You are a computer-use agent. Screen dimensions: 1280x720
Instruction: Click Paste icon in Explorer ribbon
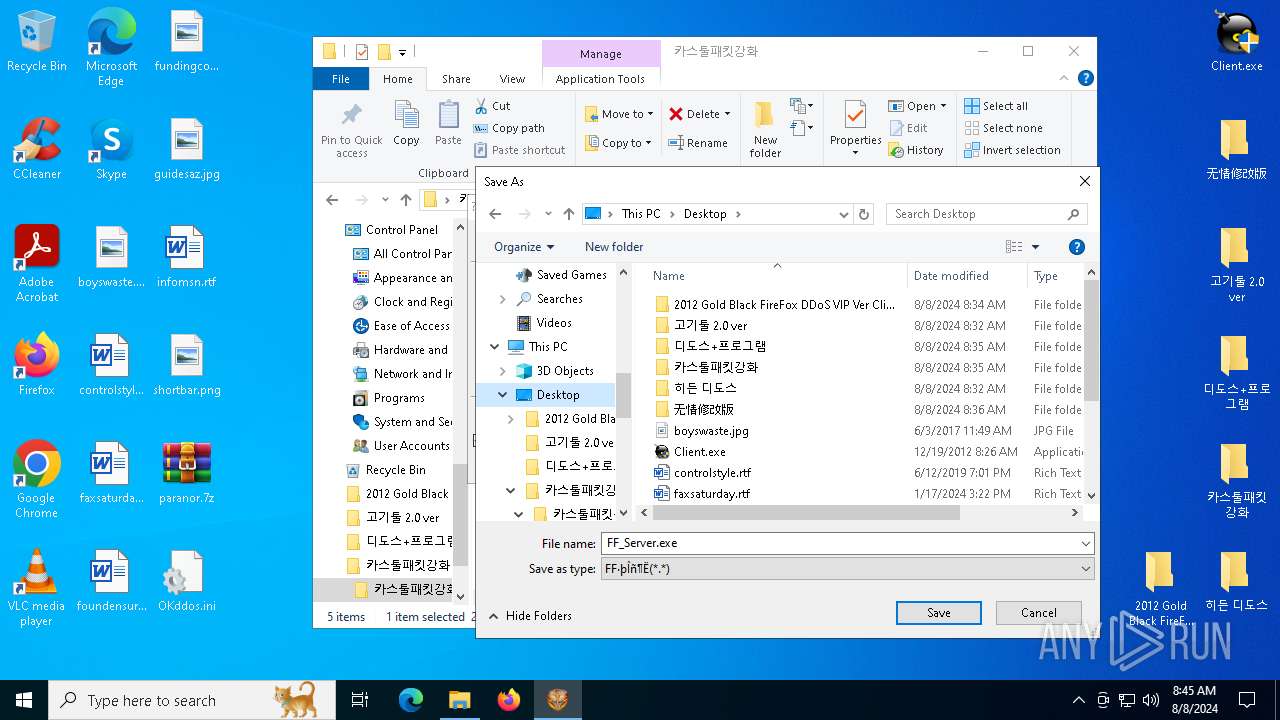click(x=448, y=124)
